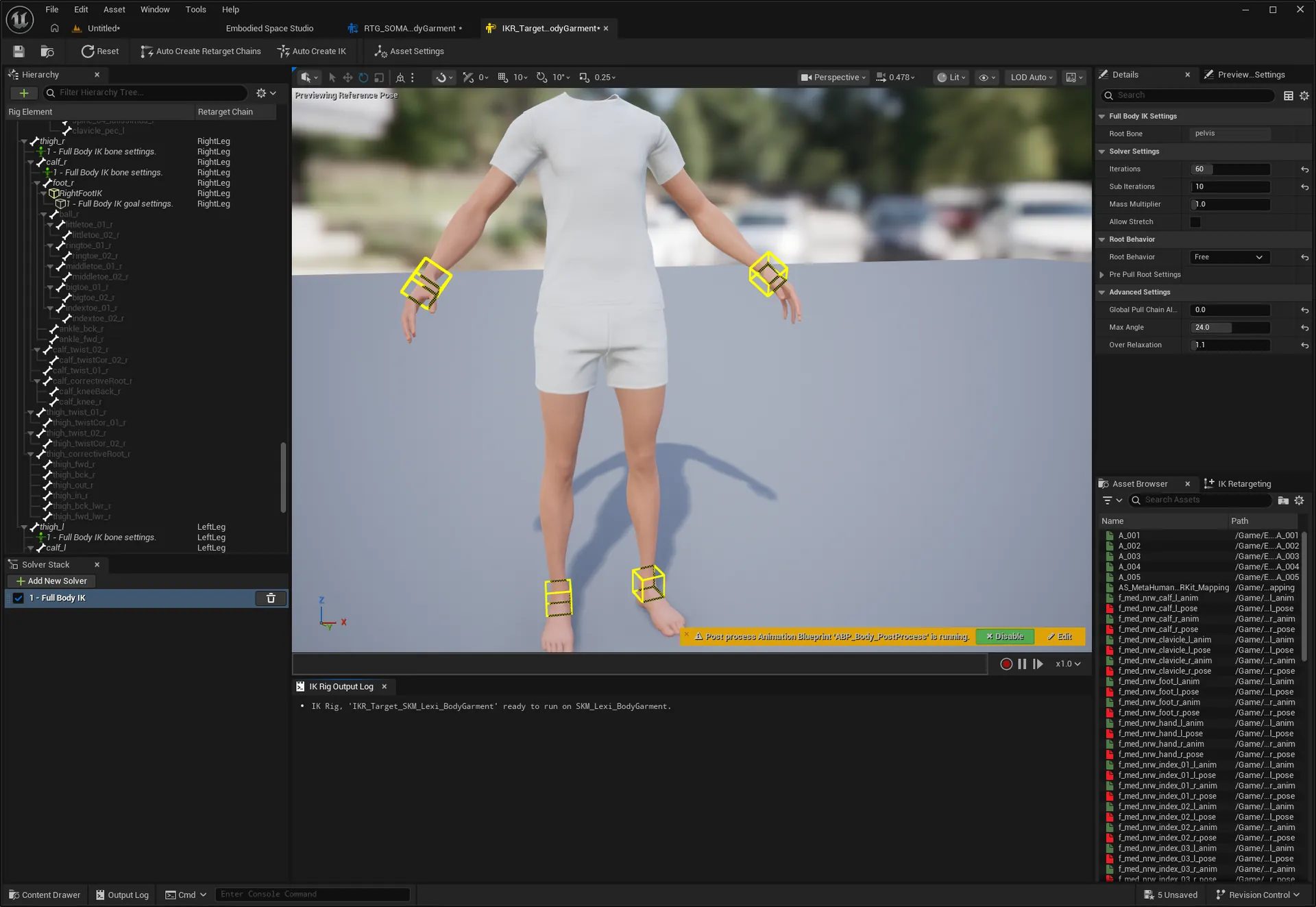
Task: Open the Lit shading mode dropdown
Action: pos(951,77)
